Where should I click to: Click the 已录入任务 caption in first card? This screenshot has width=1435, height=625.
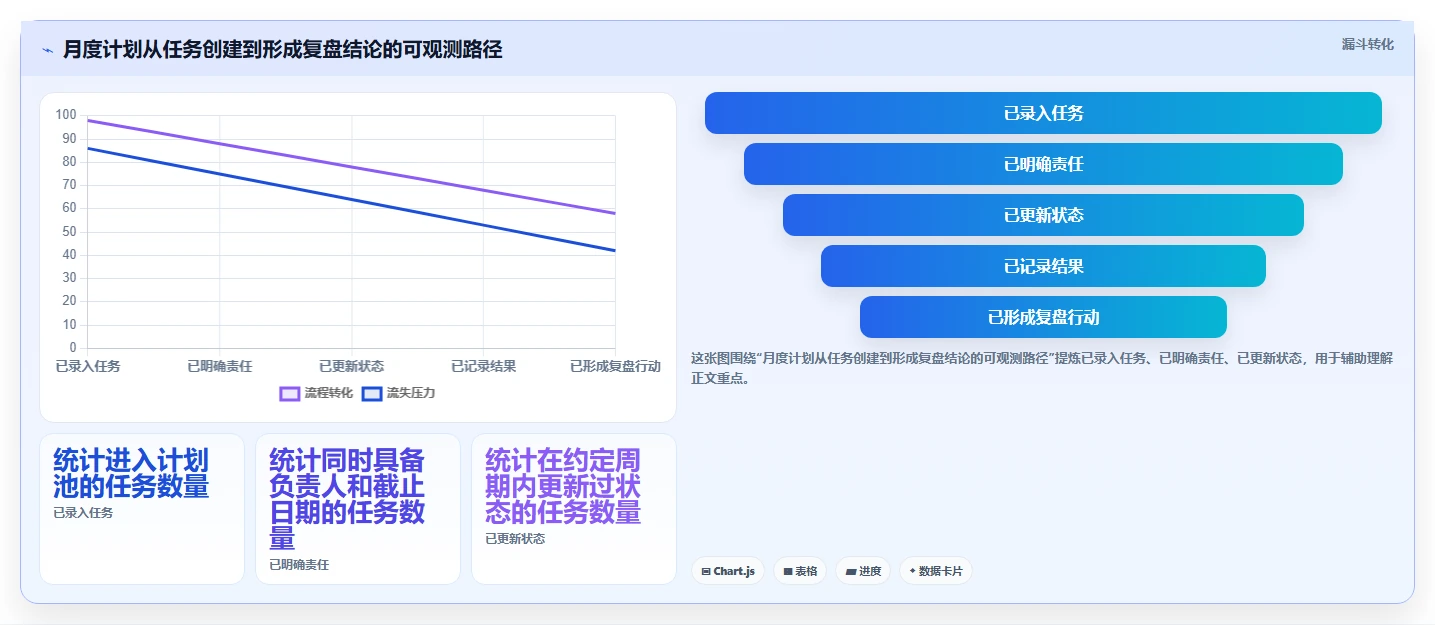coord(83,513)
